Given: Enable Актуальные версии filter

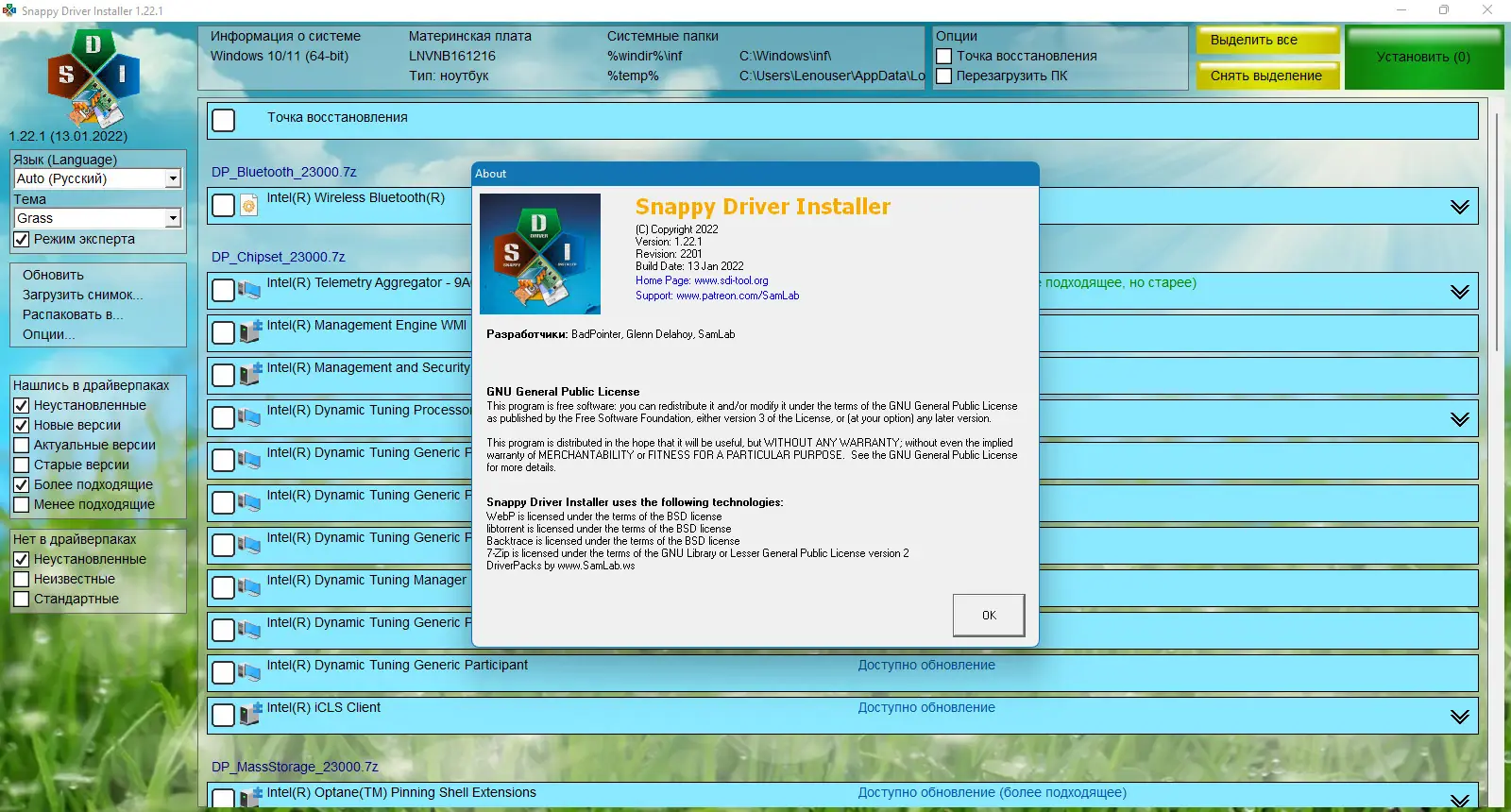Looking at the screenshot, I should (21, 445).
